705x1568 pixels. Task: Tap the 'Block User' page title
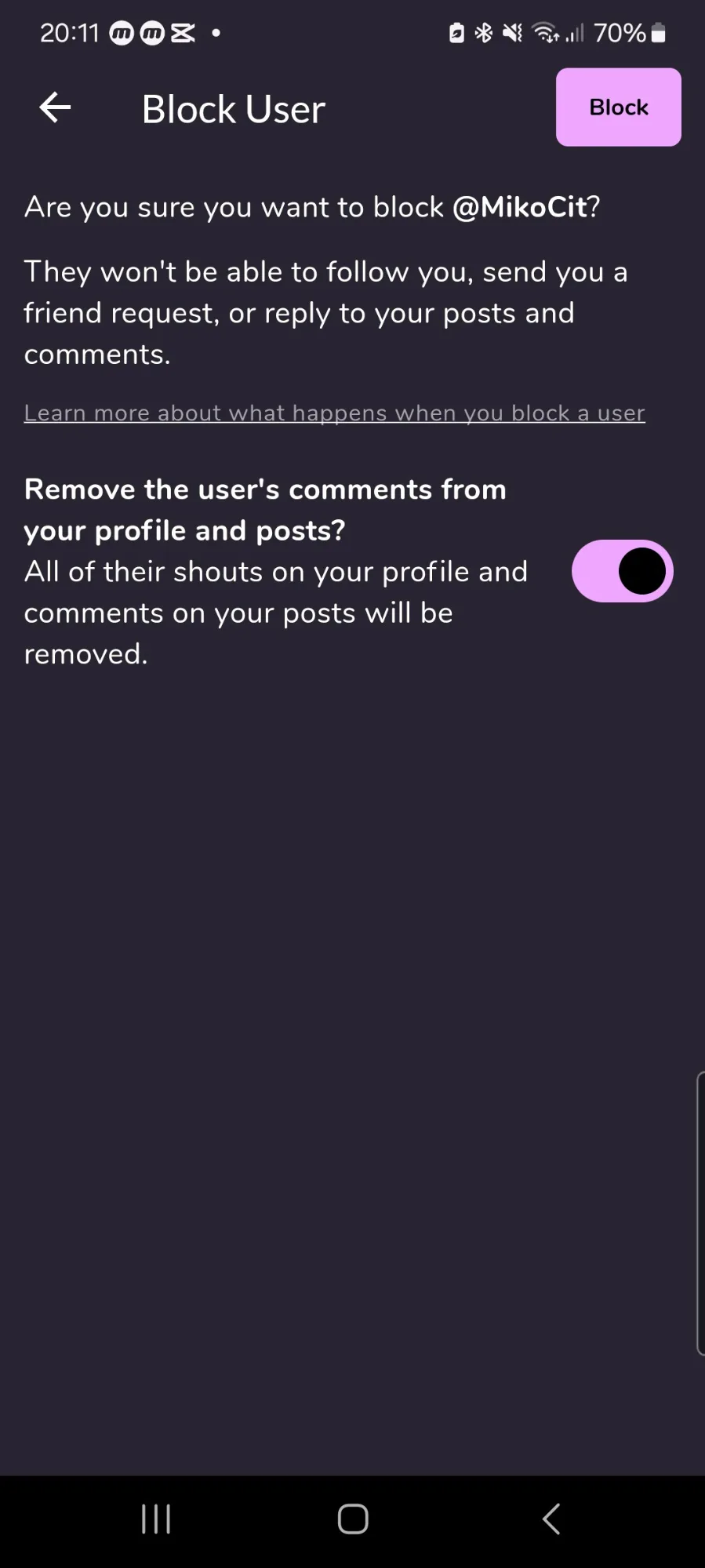233,109
